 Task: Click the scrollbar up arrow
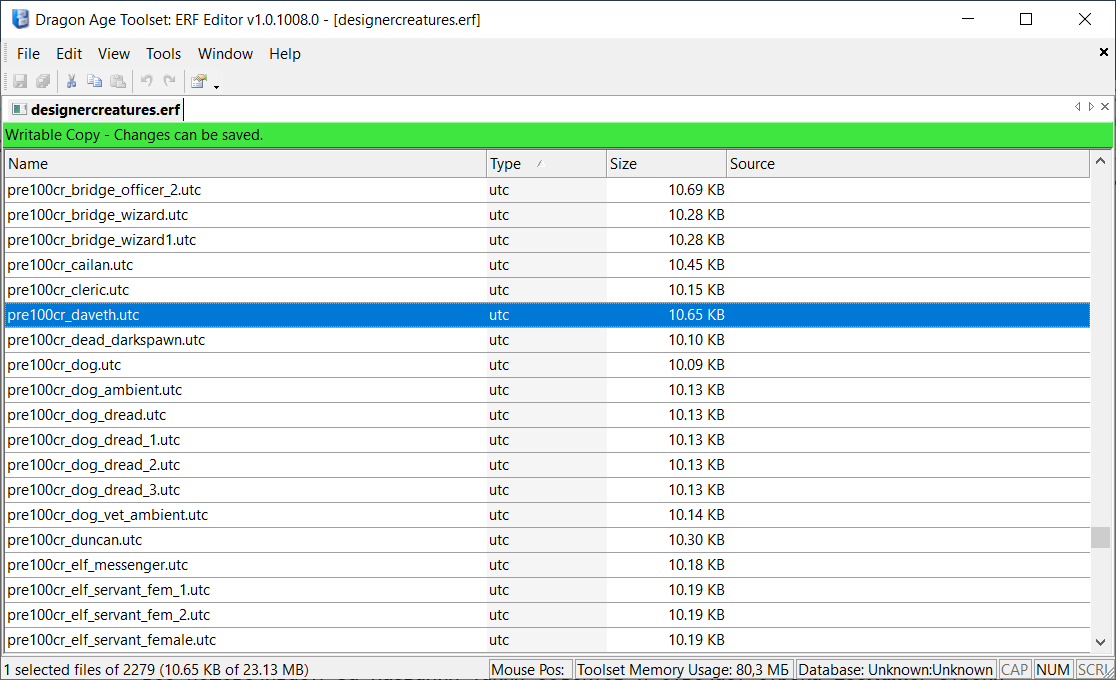point(1100,161)
